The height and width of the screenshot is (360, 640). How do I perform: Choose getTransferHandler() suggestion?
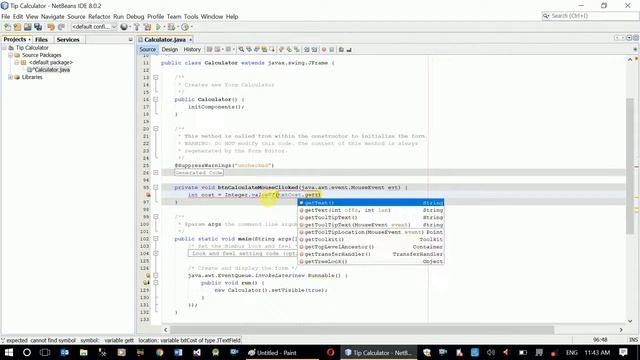pyautogui.click(x=370, y=254)
